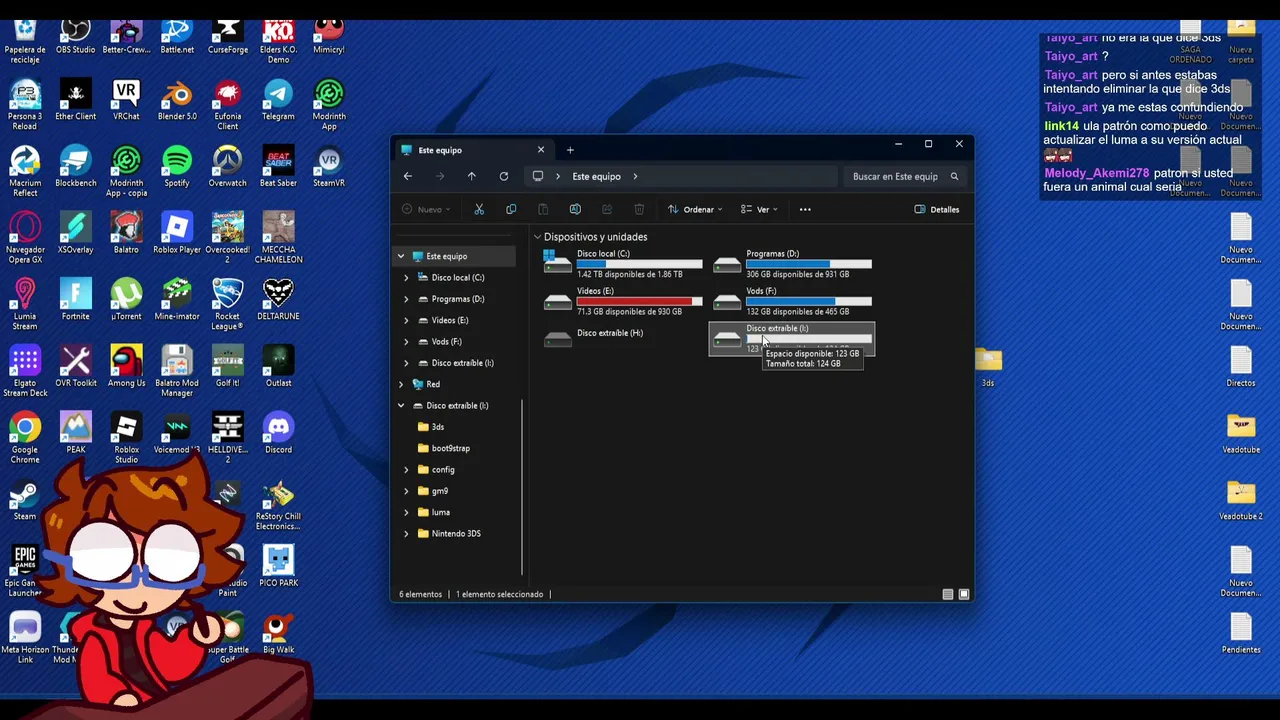Click Este equipo in the address breadcrumb

(597, 176)
